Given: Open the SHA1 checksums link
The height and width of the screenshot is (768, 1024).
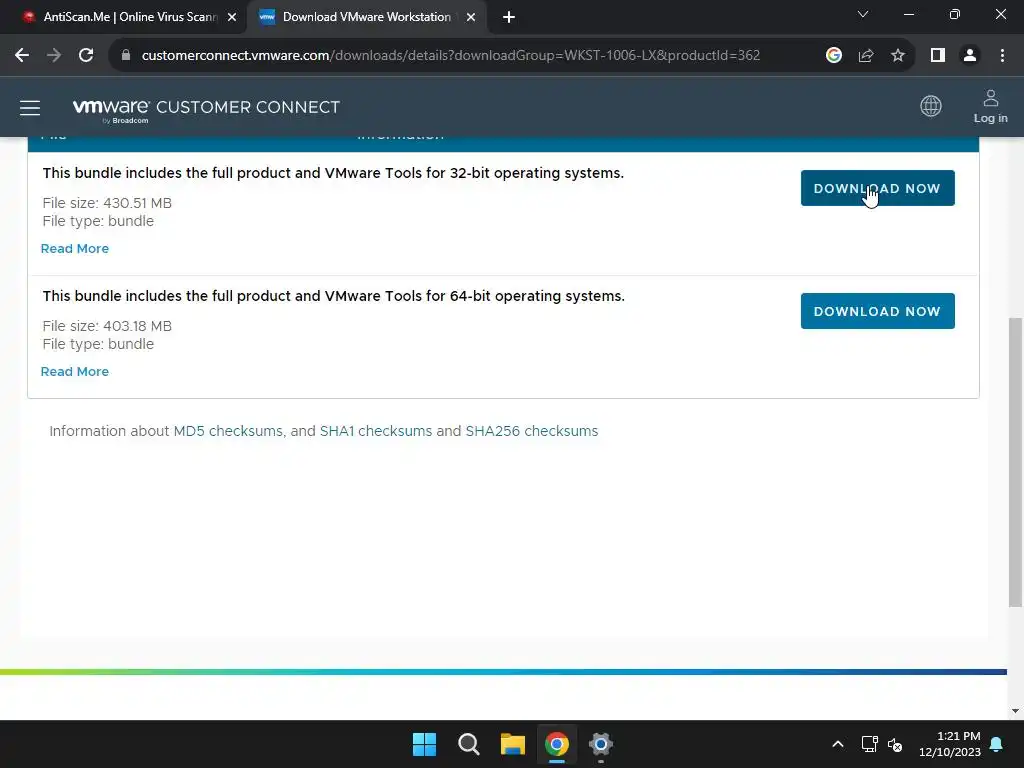Looking at the screenshot, I should [376, 431].
